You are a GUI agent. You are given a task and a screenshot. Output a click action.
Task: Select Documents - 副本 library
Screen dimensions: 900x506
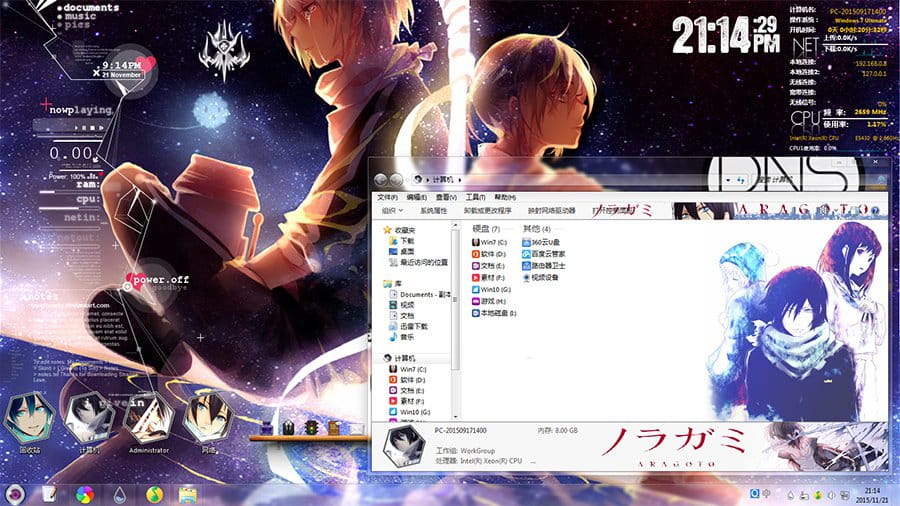[420, 294]
